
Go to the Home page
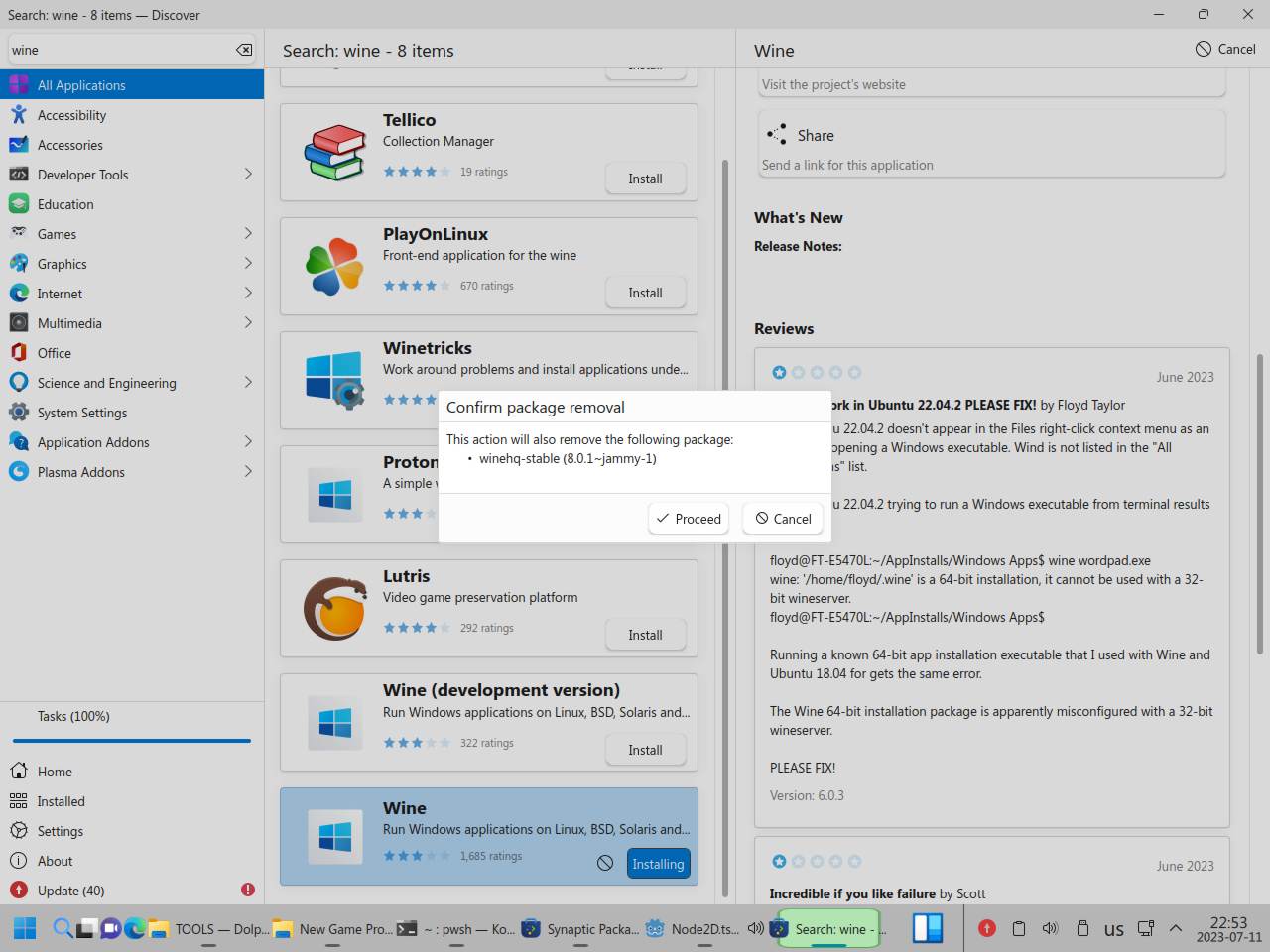coord(132,772)
